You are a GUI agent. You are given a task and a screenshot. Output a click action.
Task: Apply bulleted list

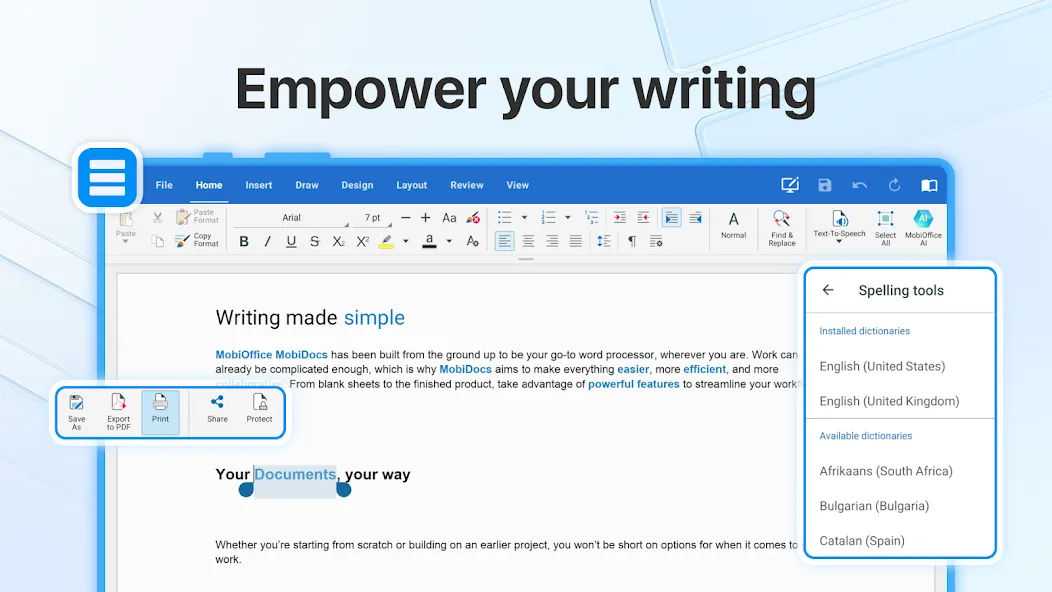pyautogui.click(x=505, y=217)
